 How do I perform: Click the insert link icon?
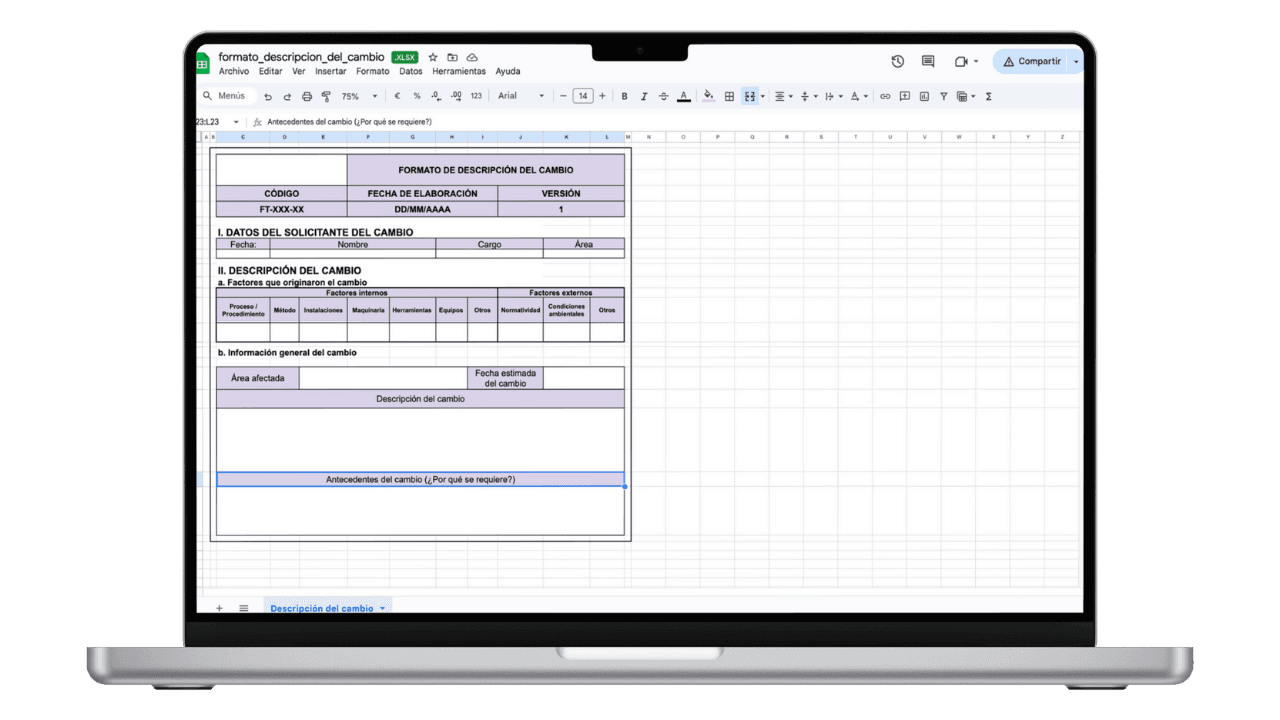click(885, 97)
